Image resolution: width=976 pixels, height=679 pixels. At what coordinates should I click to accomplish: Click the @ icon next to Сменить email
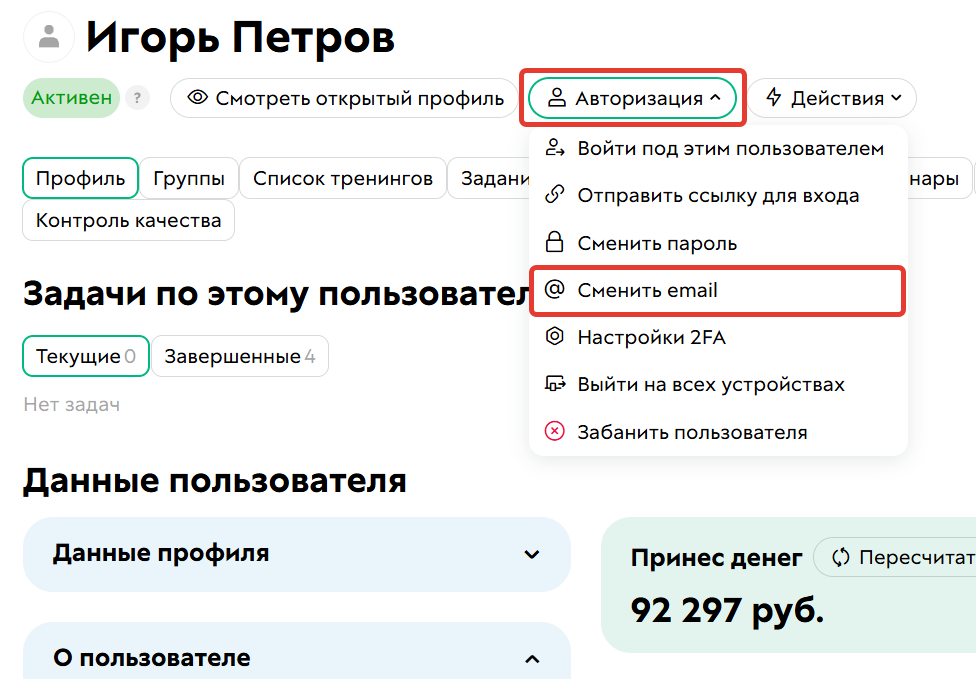[555, 291]
